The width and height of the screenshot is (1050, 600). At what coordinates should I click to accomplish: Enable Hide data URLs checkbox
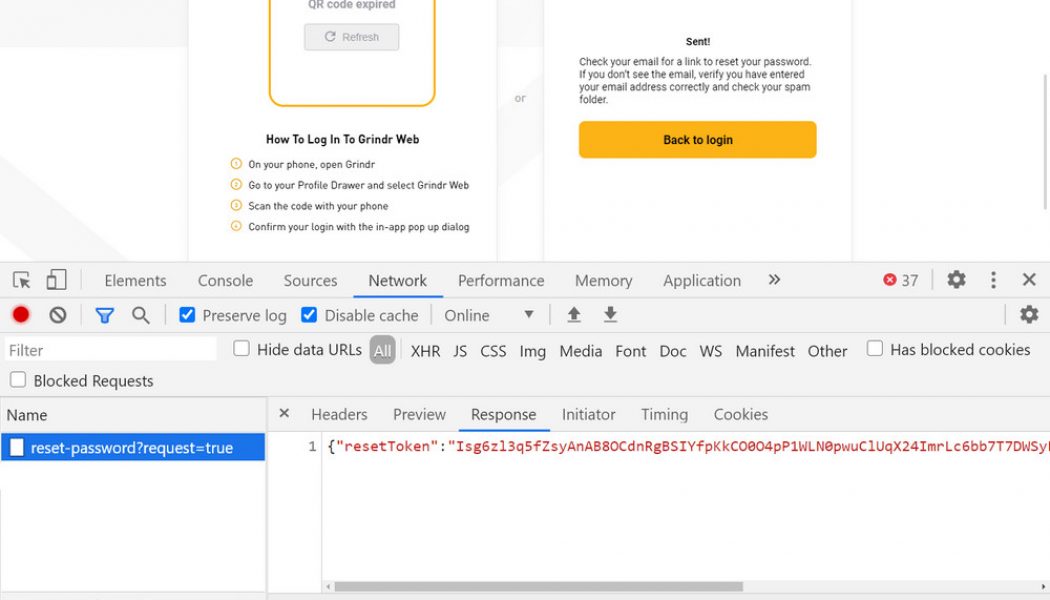pyautogui.click(x=242, y=349)
